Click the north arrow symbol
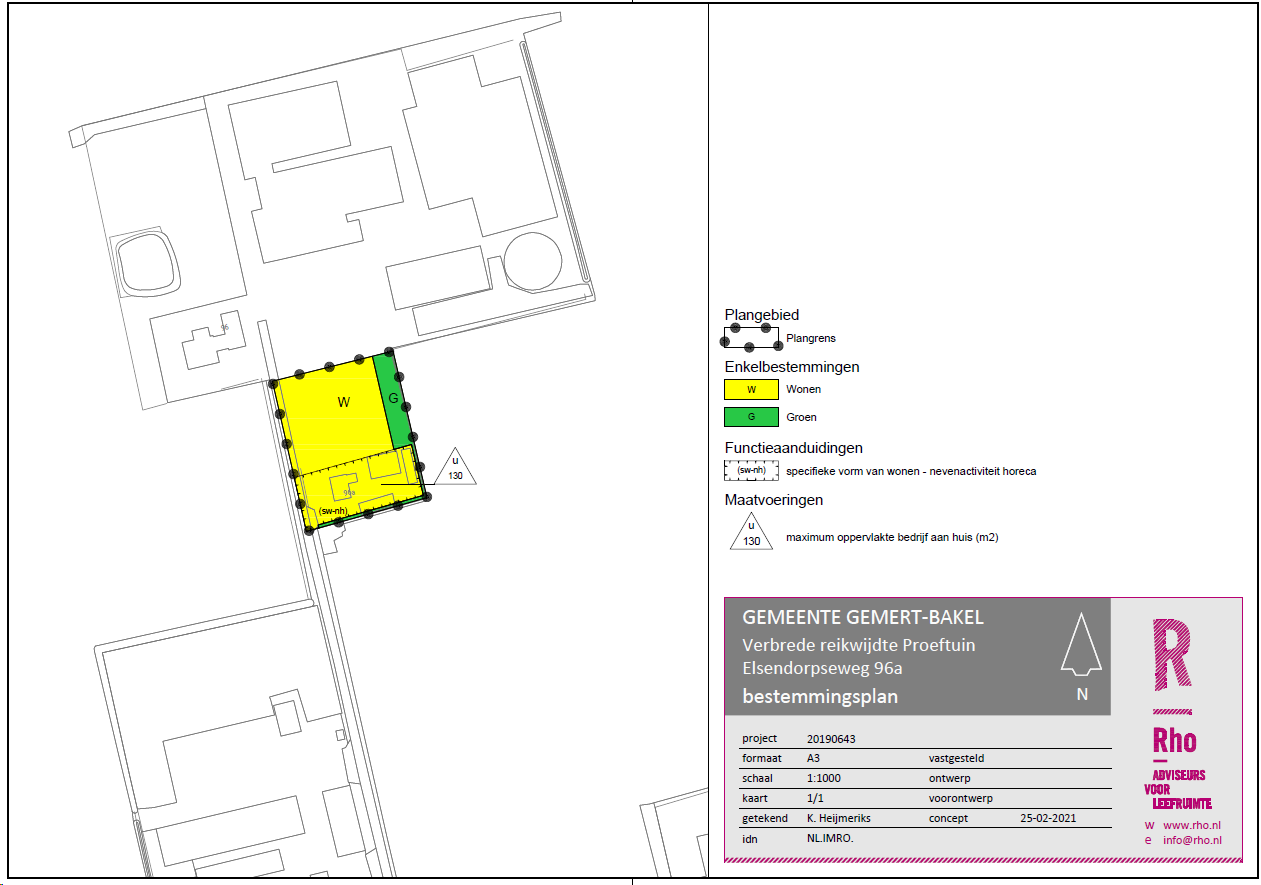This screenshot has width=1261, height=885. click(x=1080, y=644)
